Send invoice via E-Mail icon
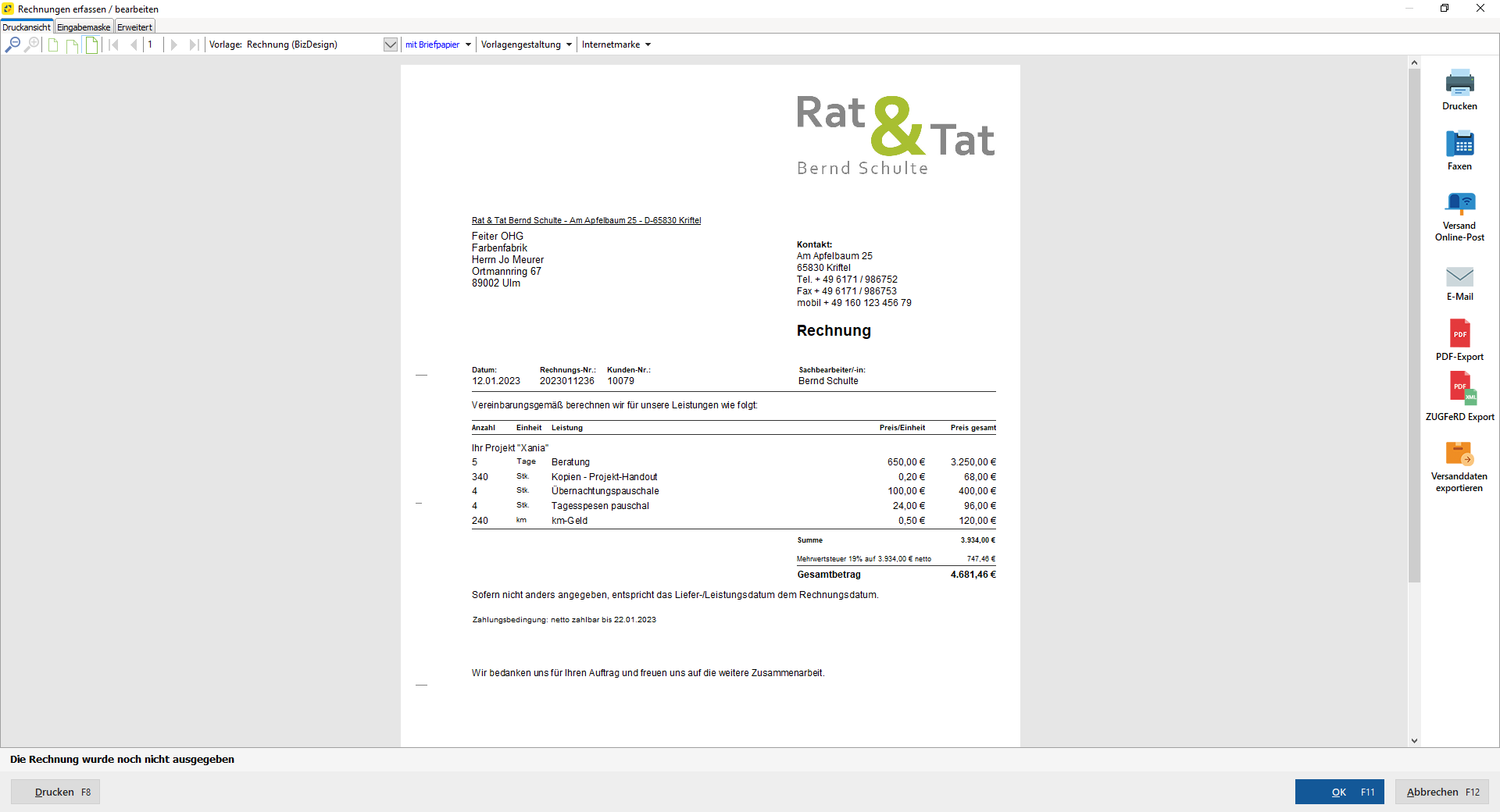The height and width of the screenshot is (812, 1500). pyautogui.click(x=1459, y=283)
